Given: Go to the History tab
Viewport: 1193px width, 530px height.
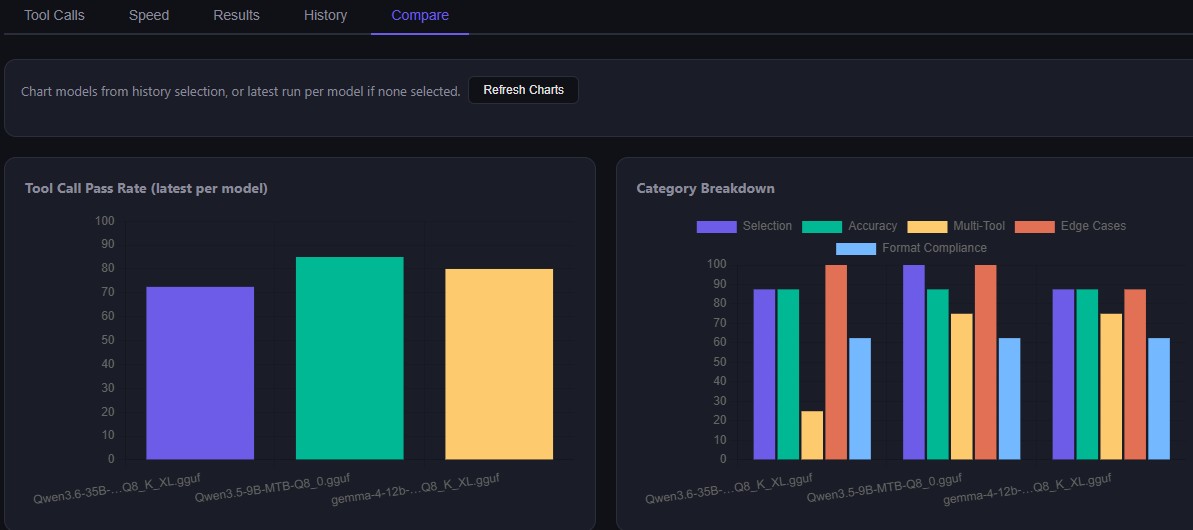Looking at the screenshot, I should 326,15.
